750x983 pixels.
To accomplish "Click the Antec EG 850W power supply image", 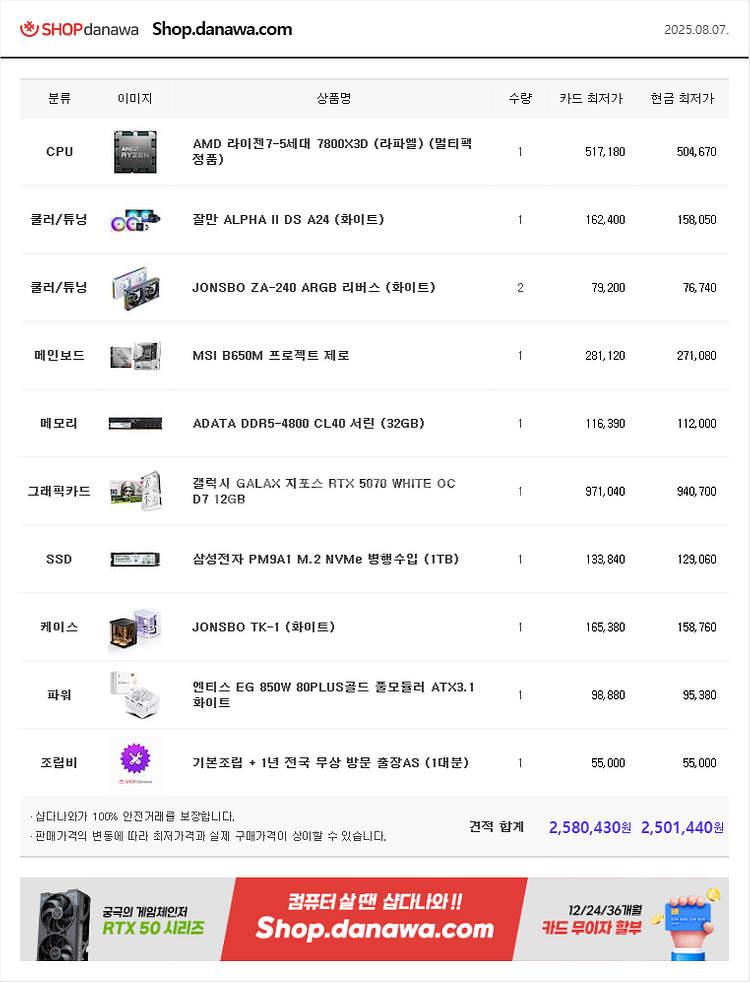I will click(135, 695).
